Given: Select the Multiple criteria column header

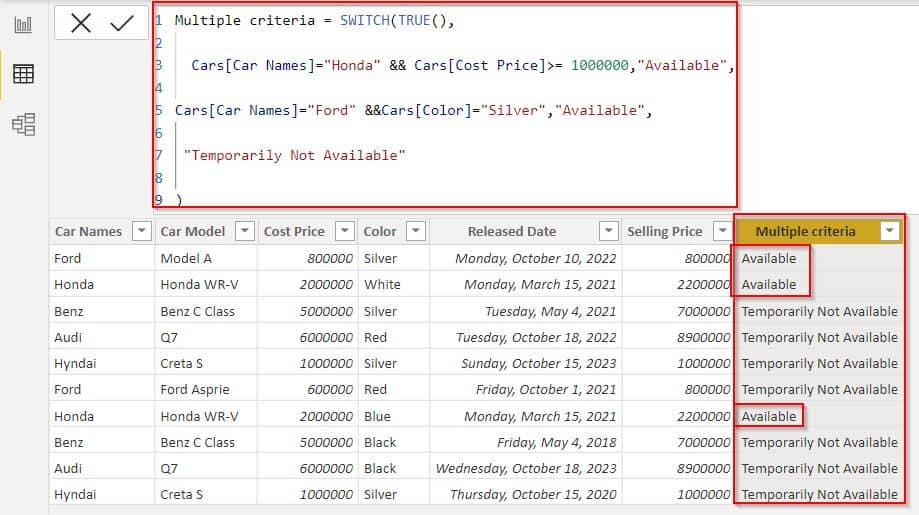Looking at the screenshot, I should (x=805, y=231).
